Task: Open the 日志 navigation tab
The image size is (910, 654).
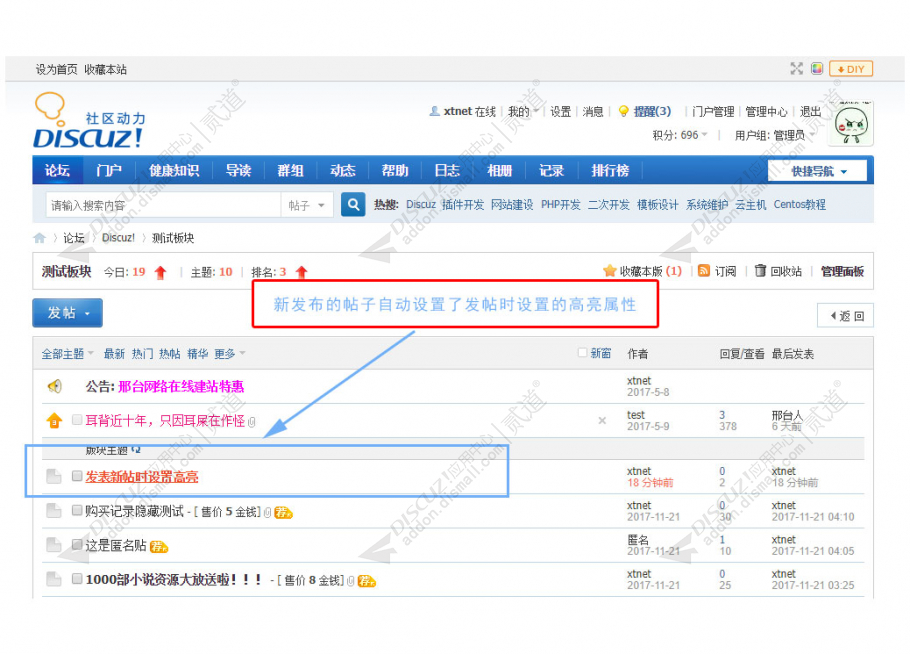Action: coord(447,171)
